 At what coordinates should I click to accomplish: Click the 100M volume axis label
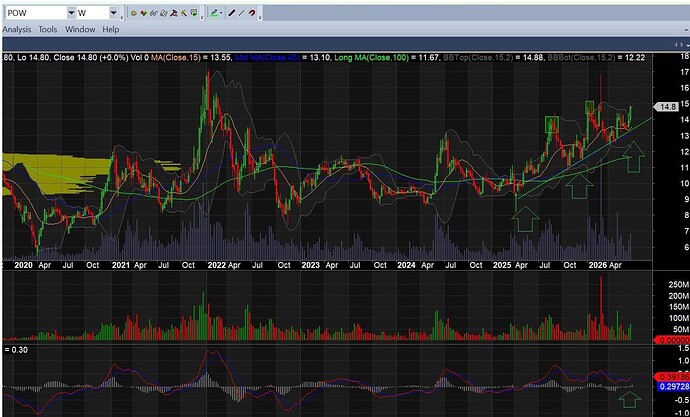679,318
